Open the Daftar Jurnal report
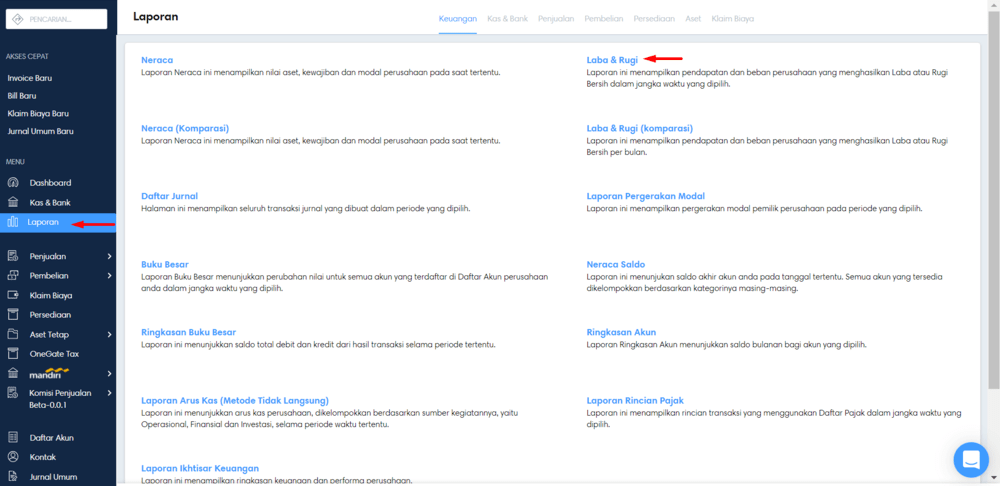Image resolution: width=1000 pixels, height=486 pixels. tap(170, 196)
